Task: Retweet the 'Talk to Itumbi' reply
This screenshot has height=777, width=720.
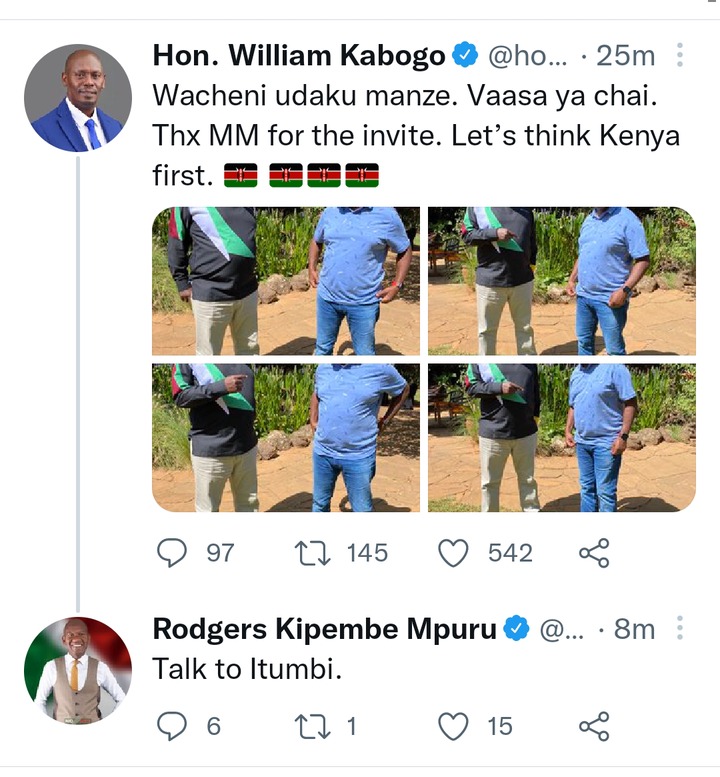Action: pyautogui.click(x=314, y=727)
